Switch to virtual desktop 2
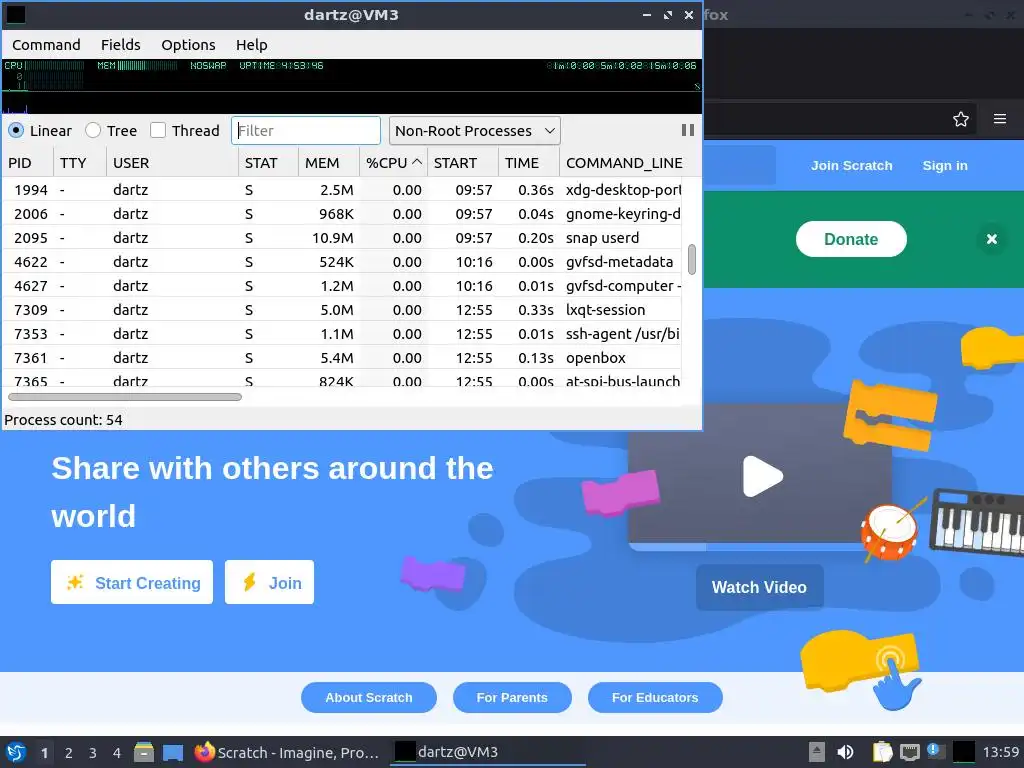This screenshot has height=768, width=1024. pos(69,753)
